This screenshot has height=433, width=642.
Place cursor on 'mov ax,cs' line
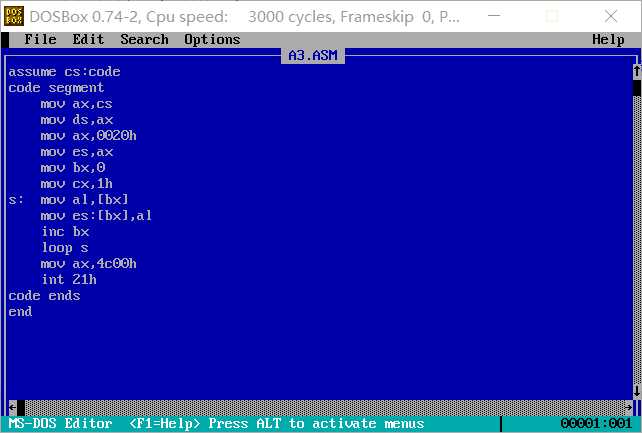point(76,104)
